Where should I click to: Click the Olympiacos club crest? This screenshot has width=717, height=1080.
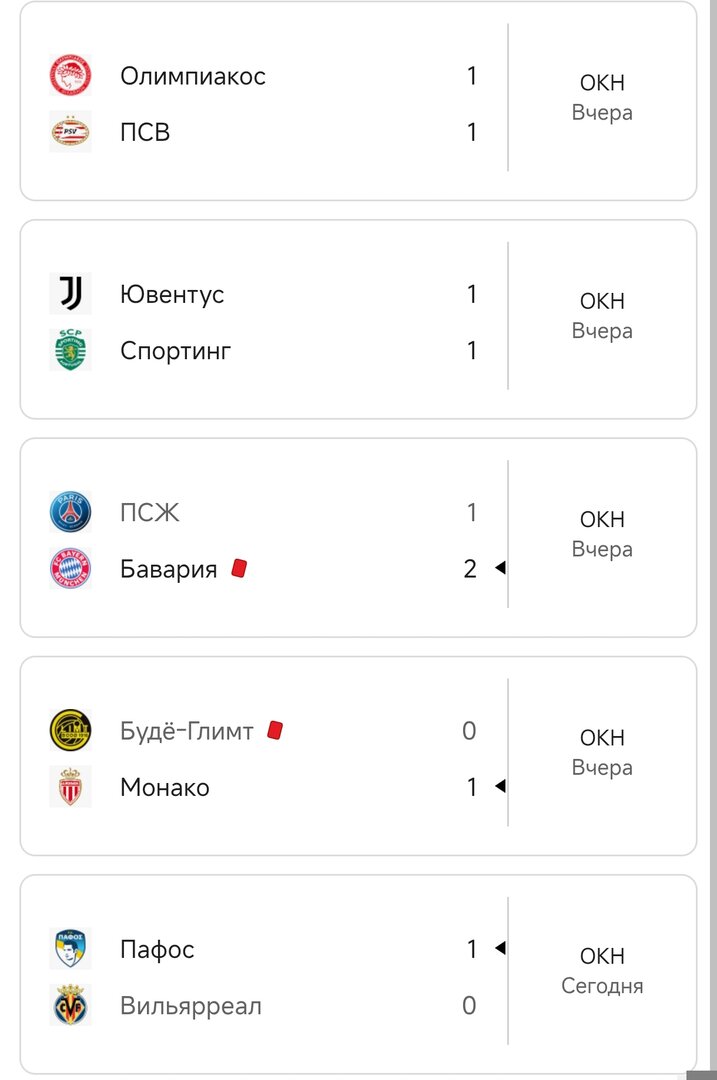70,76
